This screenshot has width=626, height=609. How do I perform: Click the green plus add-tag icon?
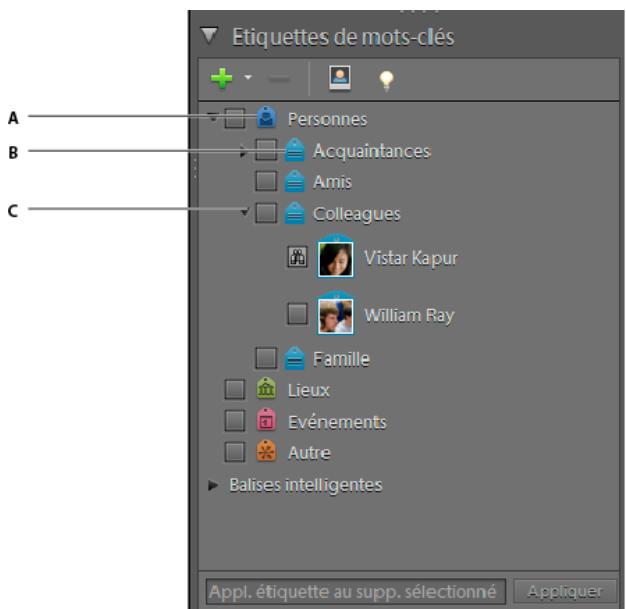[222, 78]
